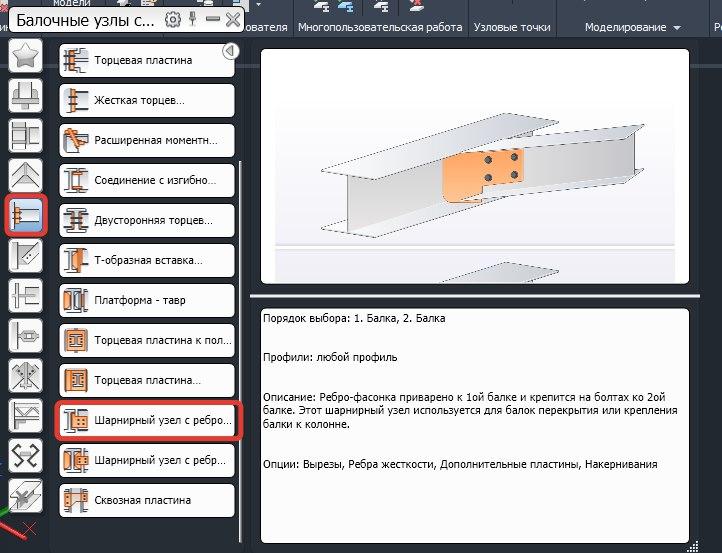Click Торцевая пластина к пол... button
Image resolution: width=722 pixels, height=553 pixels.
tap(147, 341)
